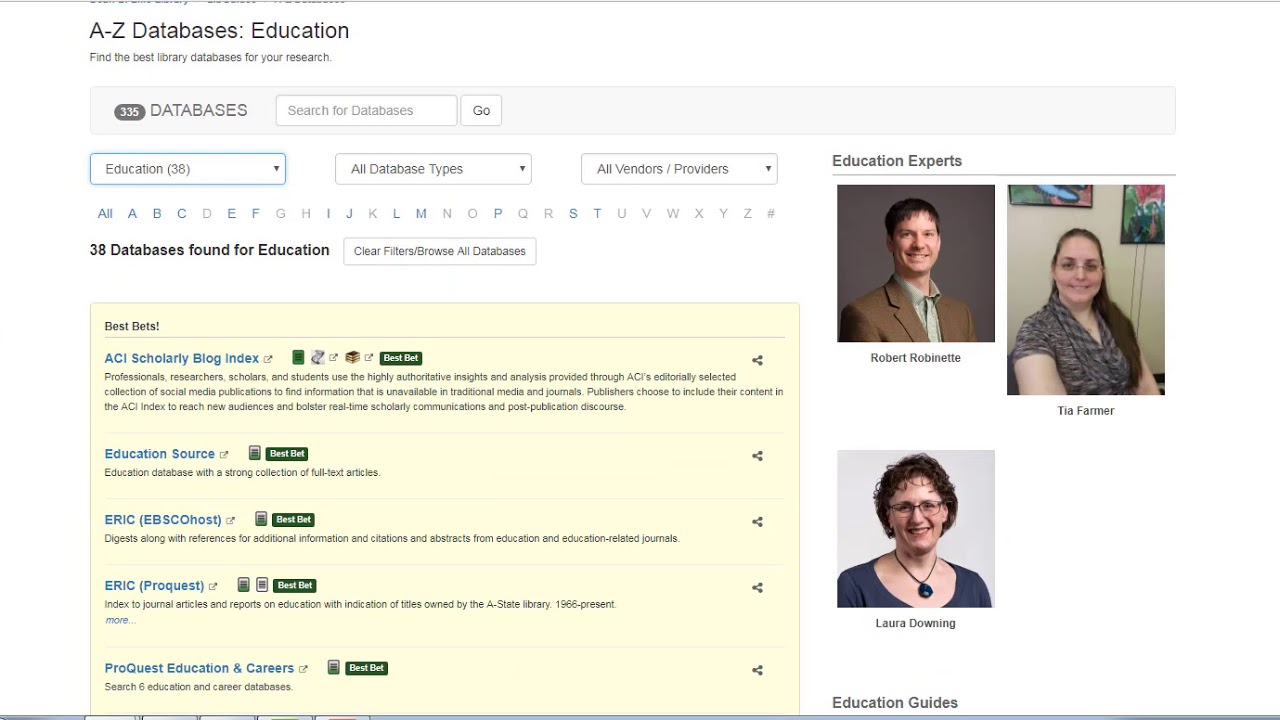Click Best Bet badge on ACI Scholarly row
1280x720 pixels.
coord(401,358)
